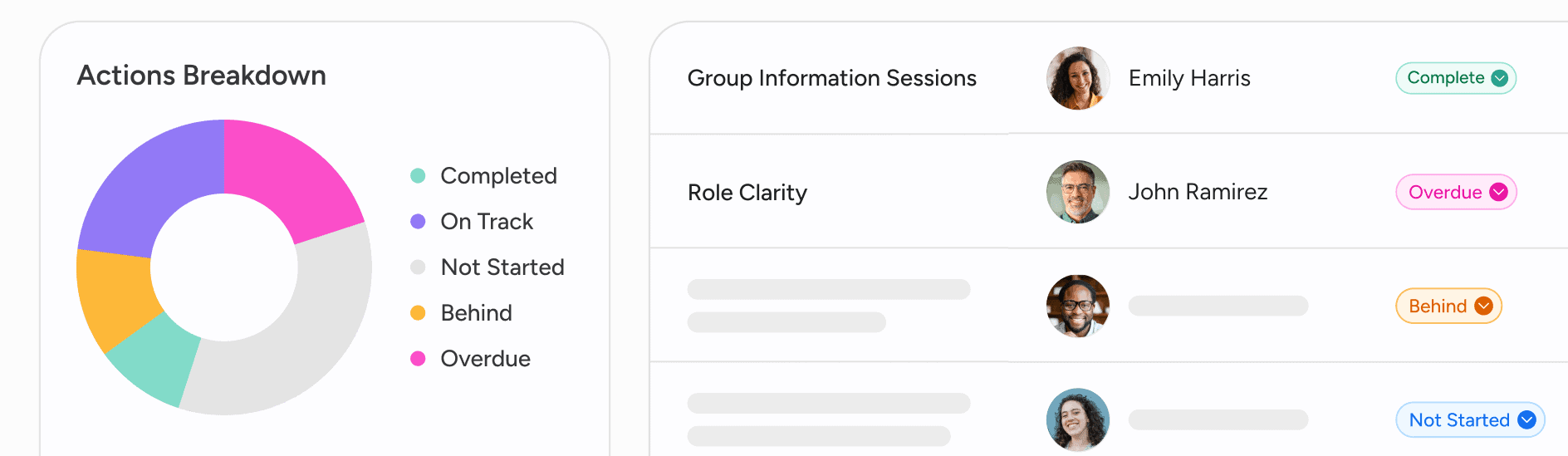This screenshot has width=1568, height=456.
Task: Open the Role Clarity action
Action: [x=747, y=193]
